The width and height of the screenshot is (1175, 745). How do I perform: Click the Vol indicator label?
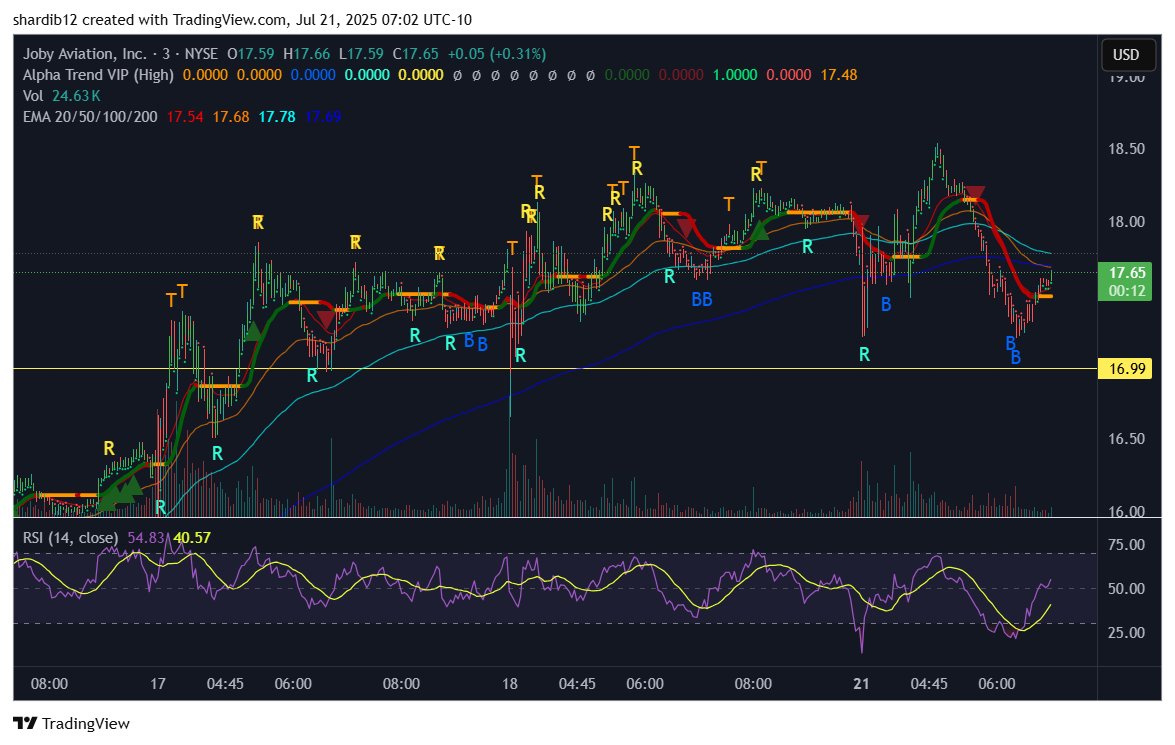(33, 96)
